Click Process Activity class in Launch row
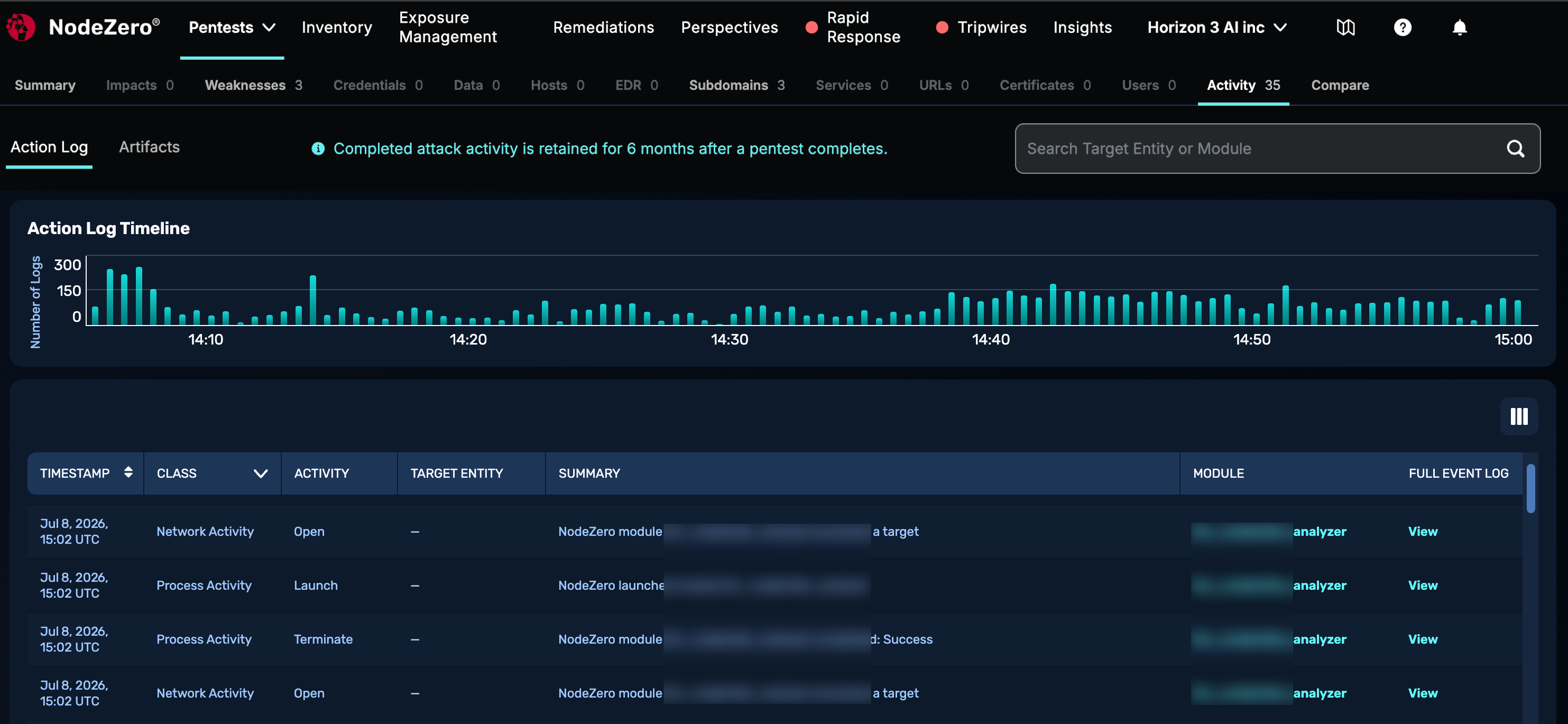Screen dimensions: 1568x724 click(x=204, y=586)
